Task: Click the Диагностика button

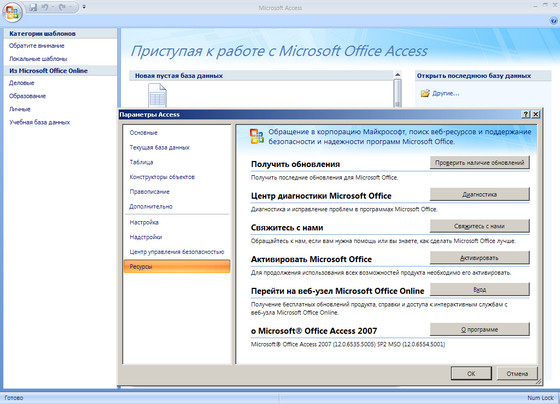Action: point(479,194)
